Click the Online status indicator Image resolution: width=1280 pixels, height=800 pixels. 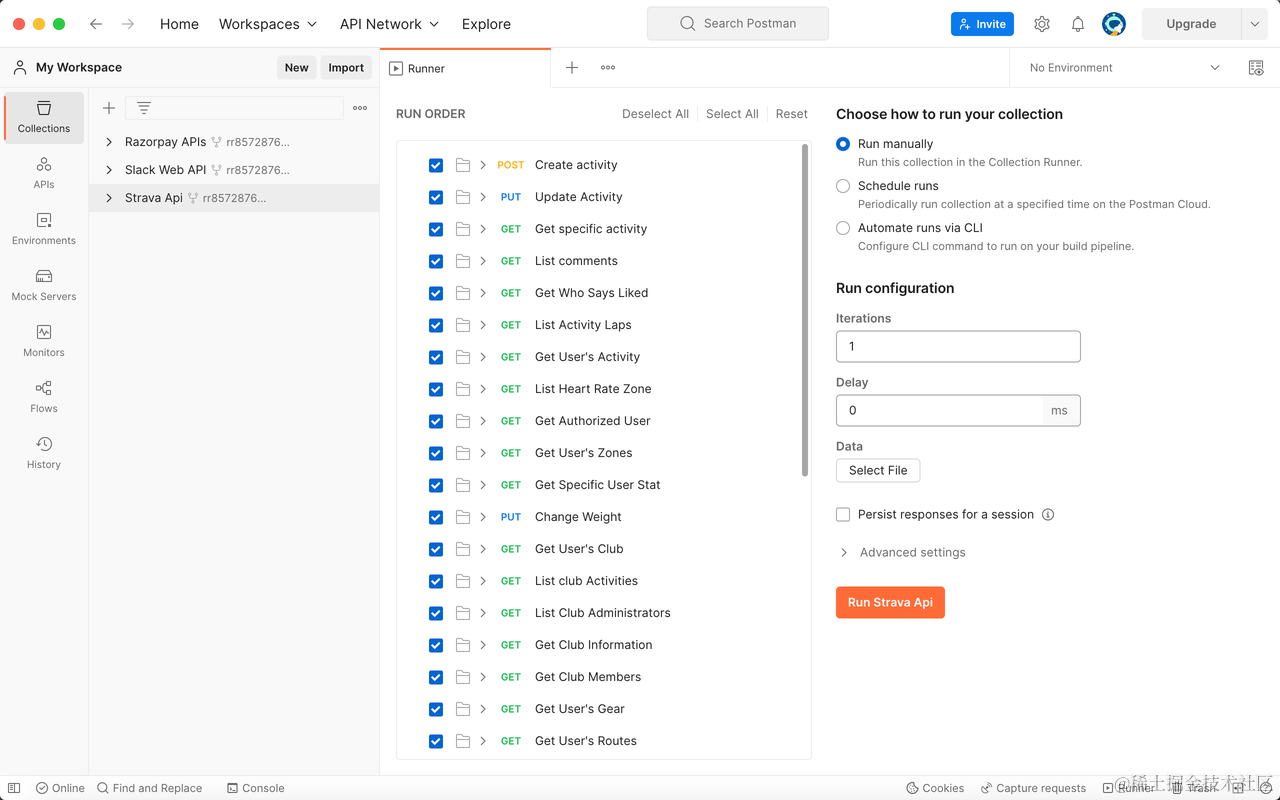[x=60, y=788]
